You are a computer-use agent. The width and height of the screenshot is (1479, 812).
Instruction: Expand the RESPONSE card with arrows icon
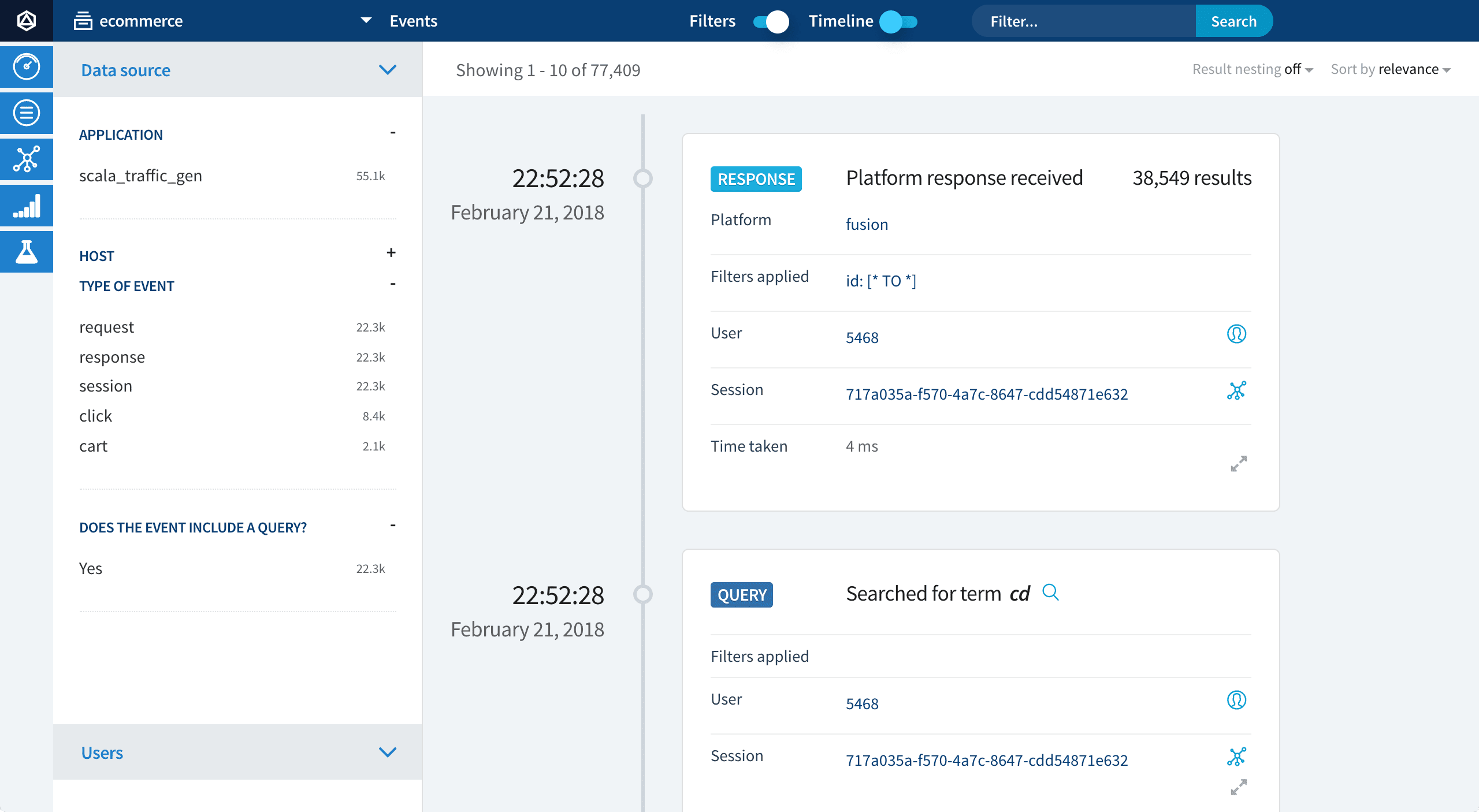pyautogui.click(x=1239, y=463)
